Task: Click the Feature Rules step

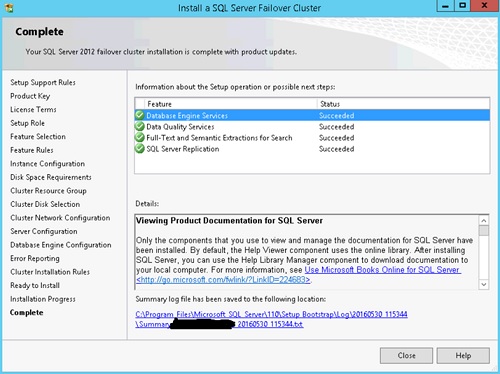Action: [32, 150]
